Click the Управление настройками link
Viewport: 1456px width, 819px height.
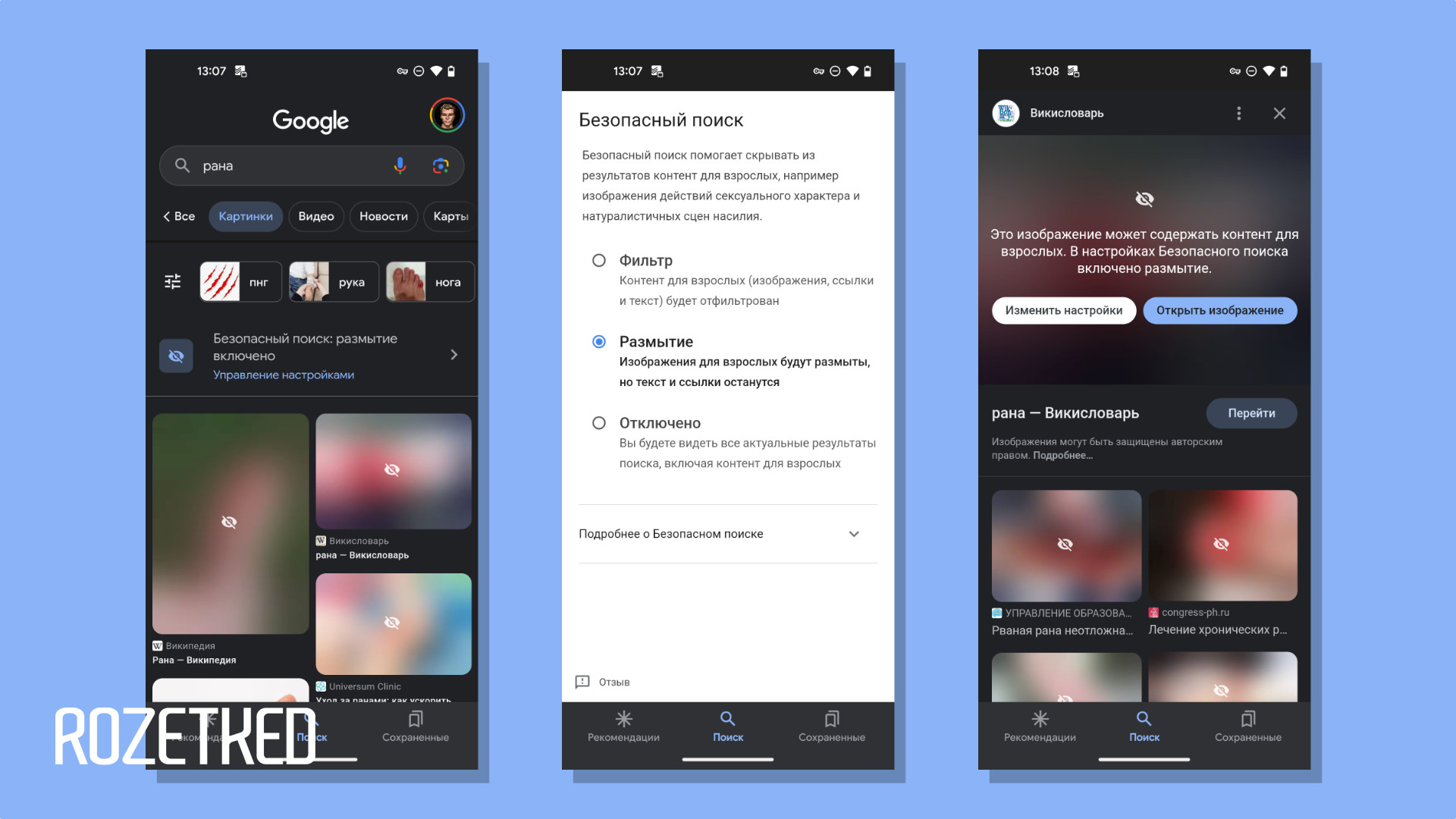click(281, 374)
